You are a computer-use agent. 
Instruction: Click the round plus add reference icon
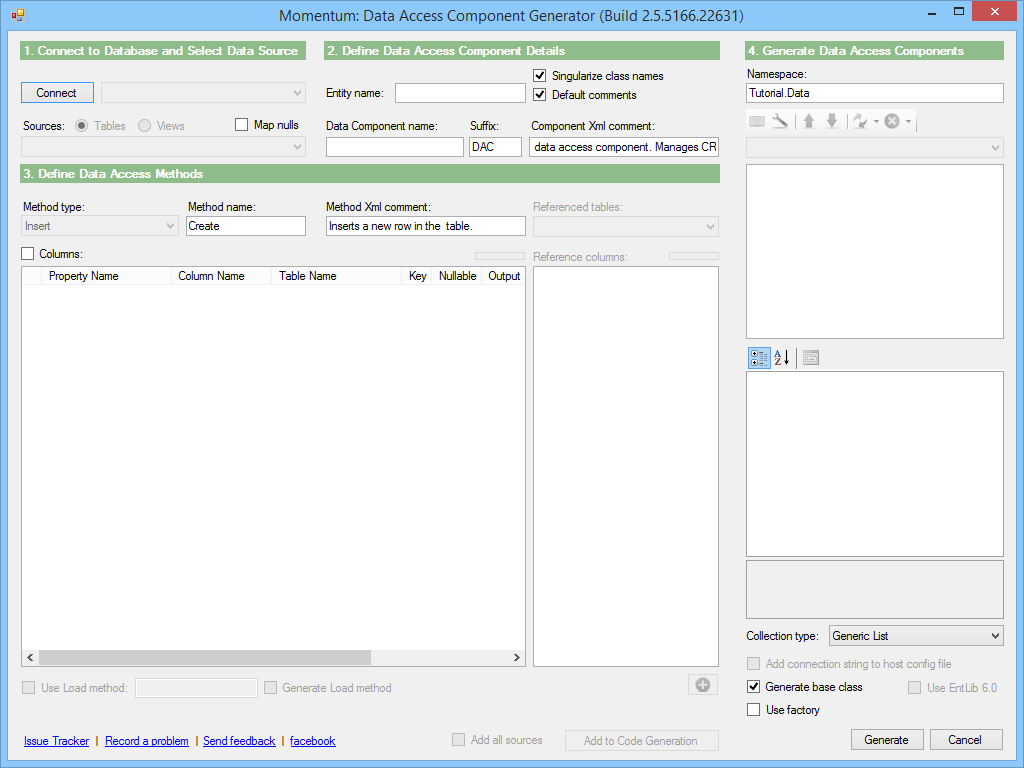(703, 684)
